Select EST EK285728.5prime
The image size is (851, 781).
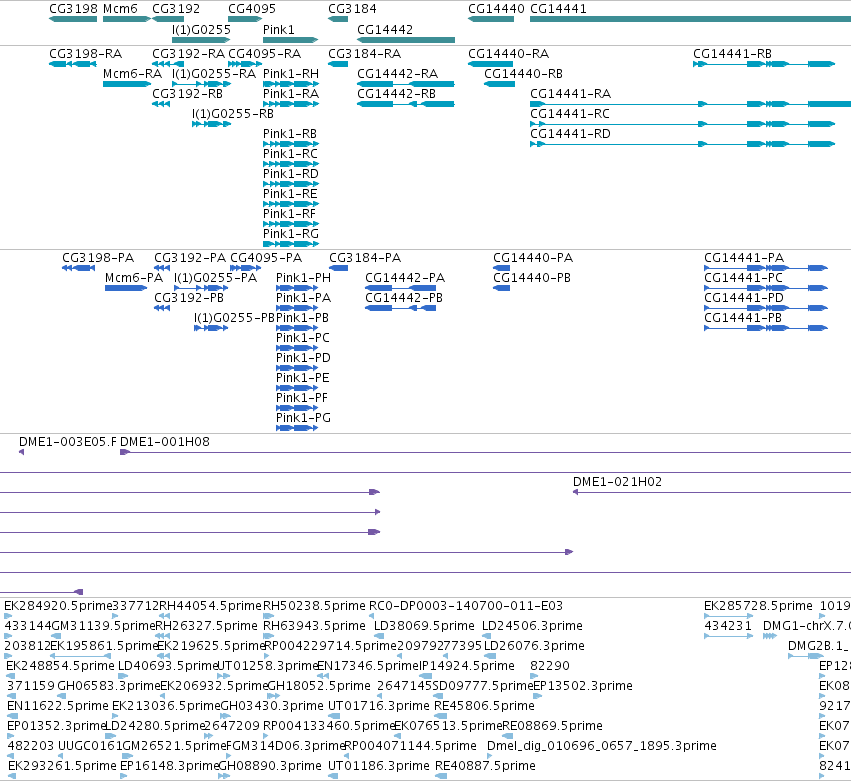[x=758, y=605]
